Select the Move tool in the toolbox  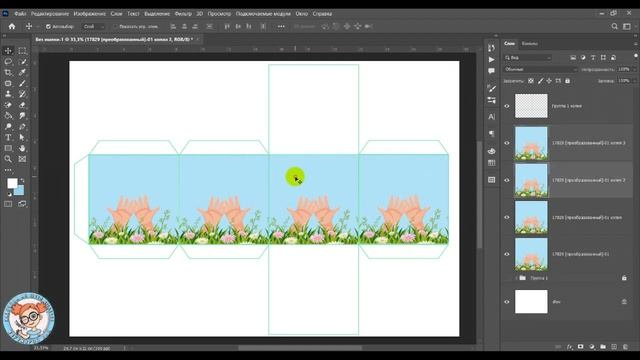[x=8, y=51]
